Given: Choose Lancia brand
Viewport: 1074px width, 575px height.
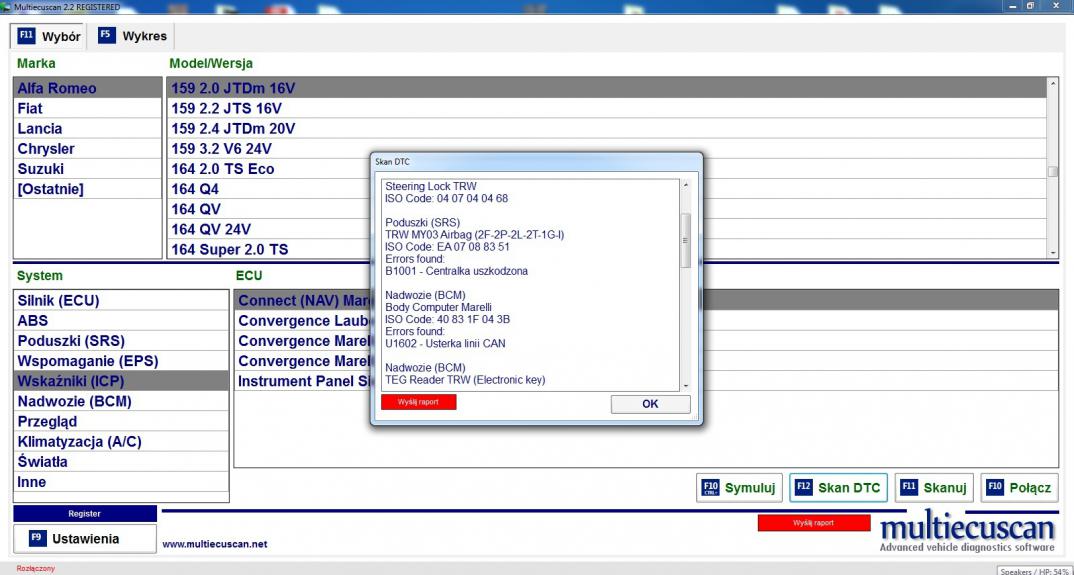Looking at the screenshot, I should click(88, 128).
